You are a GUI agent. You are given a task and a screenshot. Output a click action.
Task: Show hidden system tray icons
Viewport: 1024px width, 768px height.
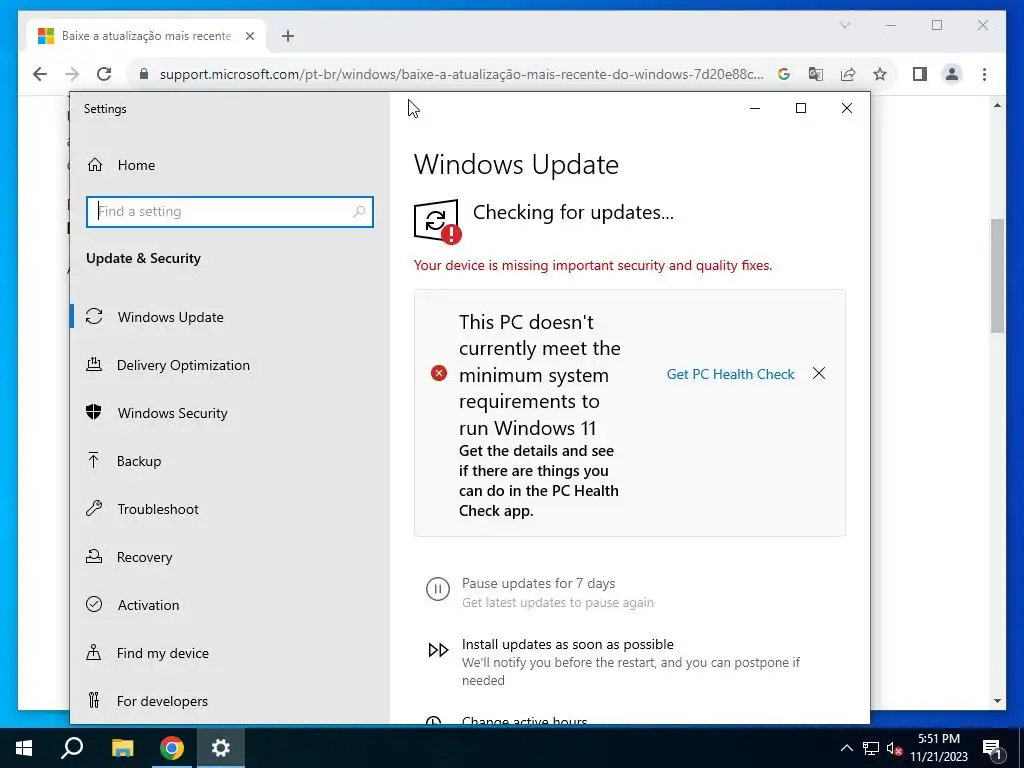846,748
